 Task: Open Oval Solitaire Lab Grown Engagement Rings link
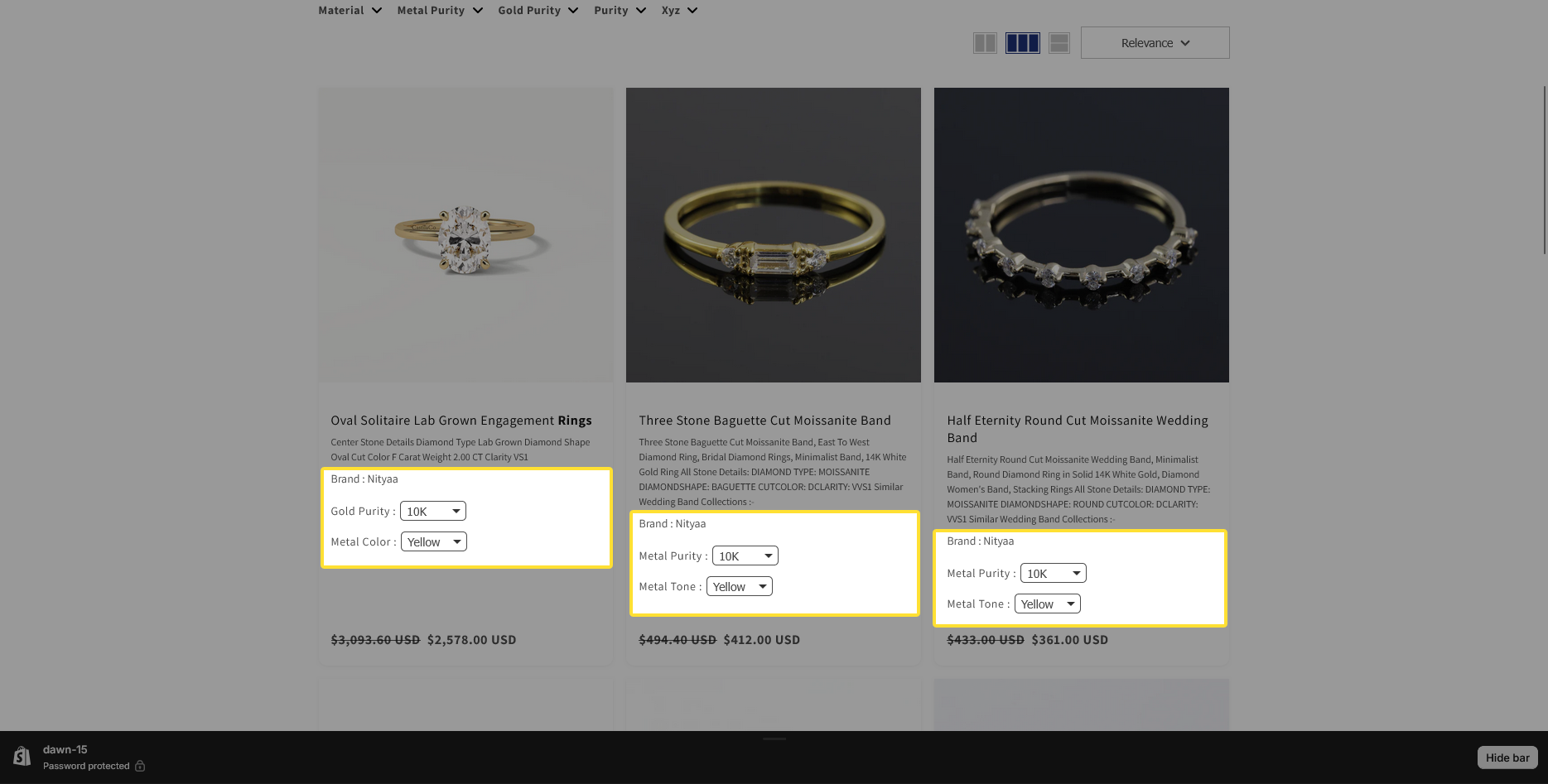tap(461, 421)
